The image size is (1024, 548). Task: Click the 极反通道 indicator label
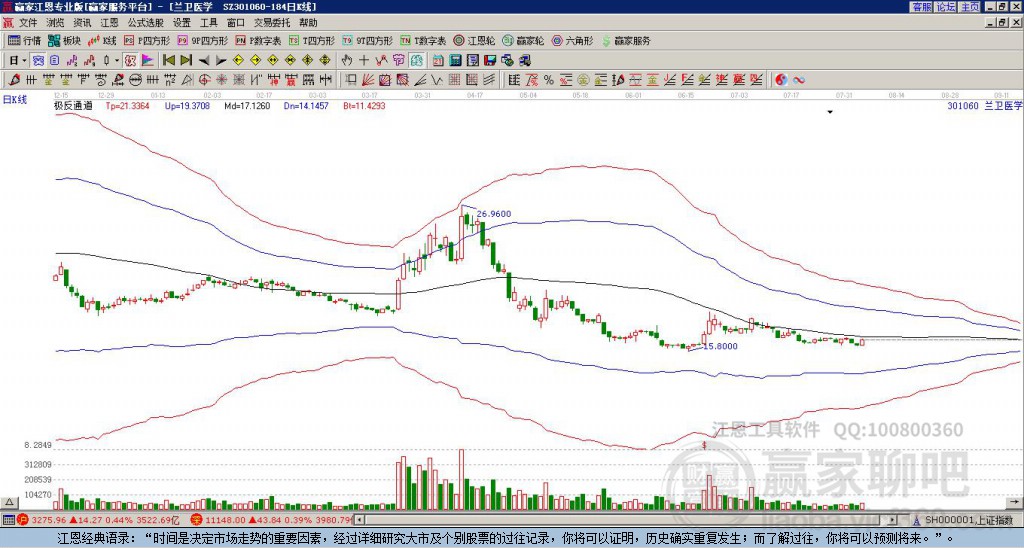coord(73,105)
